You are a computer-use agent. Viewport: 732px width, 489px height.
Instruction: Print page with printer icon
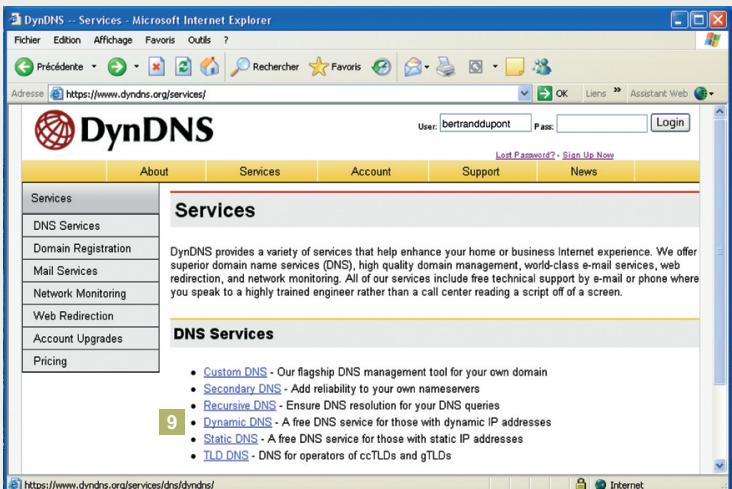click(445, 67)
